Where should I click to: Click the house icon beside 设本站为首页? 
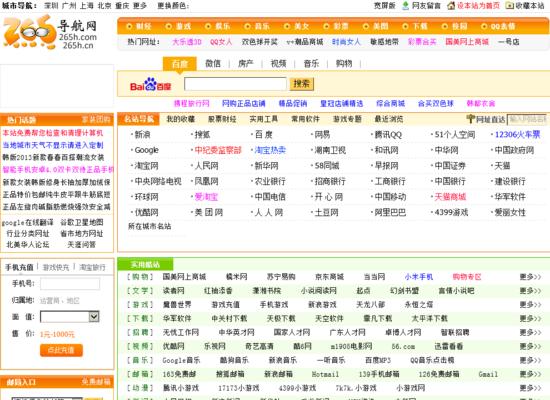(451, 6)
